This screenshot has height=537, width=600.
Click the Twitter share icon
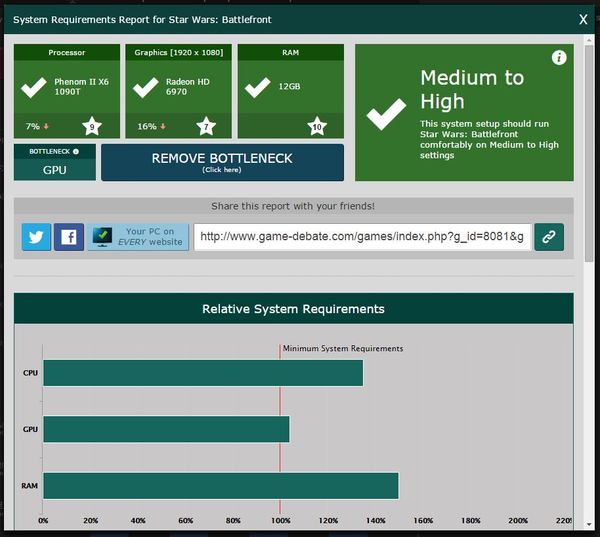tap(36, 237)
